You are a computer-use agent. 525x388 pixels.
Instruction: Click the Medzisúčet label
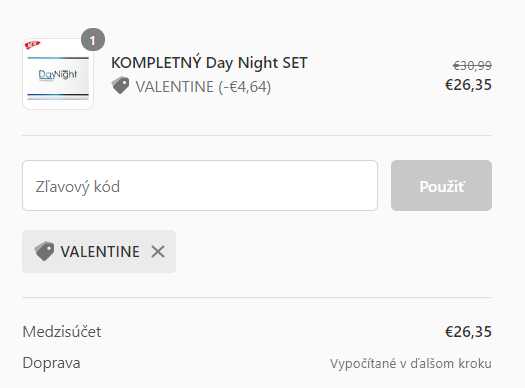pyautogui.click(x=62, y=332)
